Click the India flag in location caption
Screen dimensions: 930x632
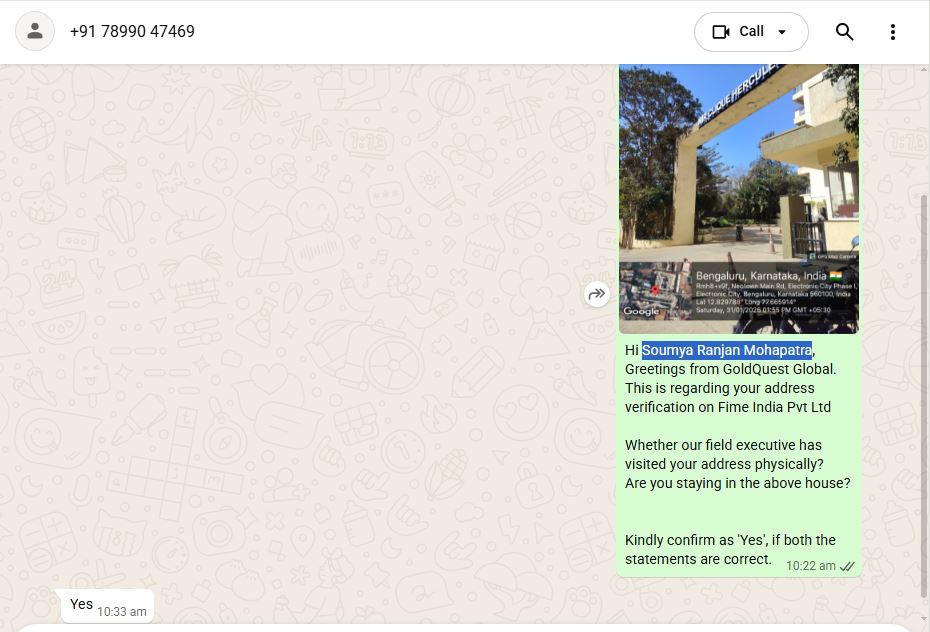[x=836, y=274]
